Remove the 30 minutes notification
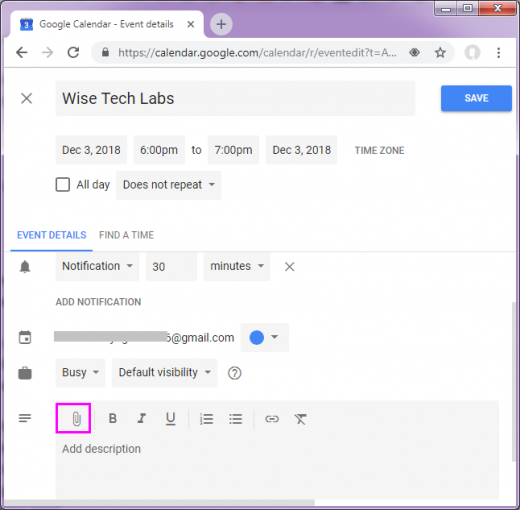520x510 pixels. (289, 267)
